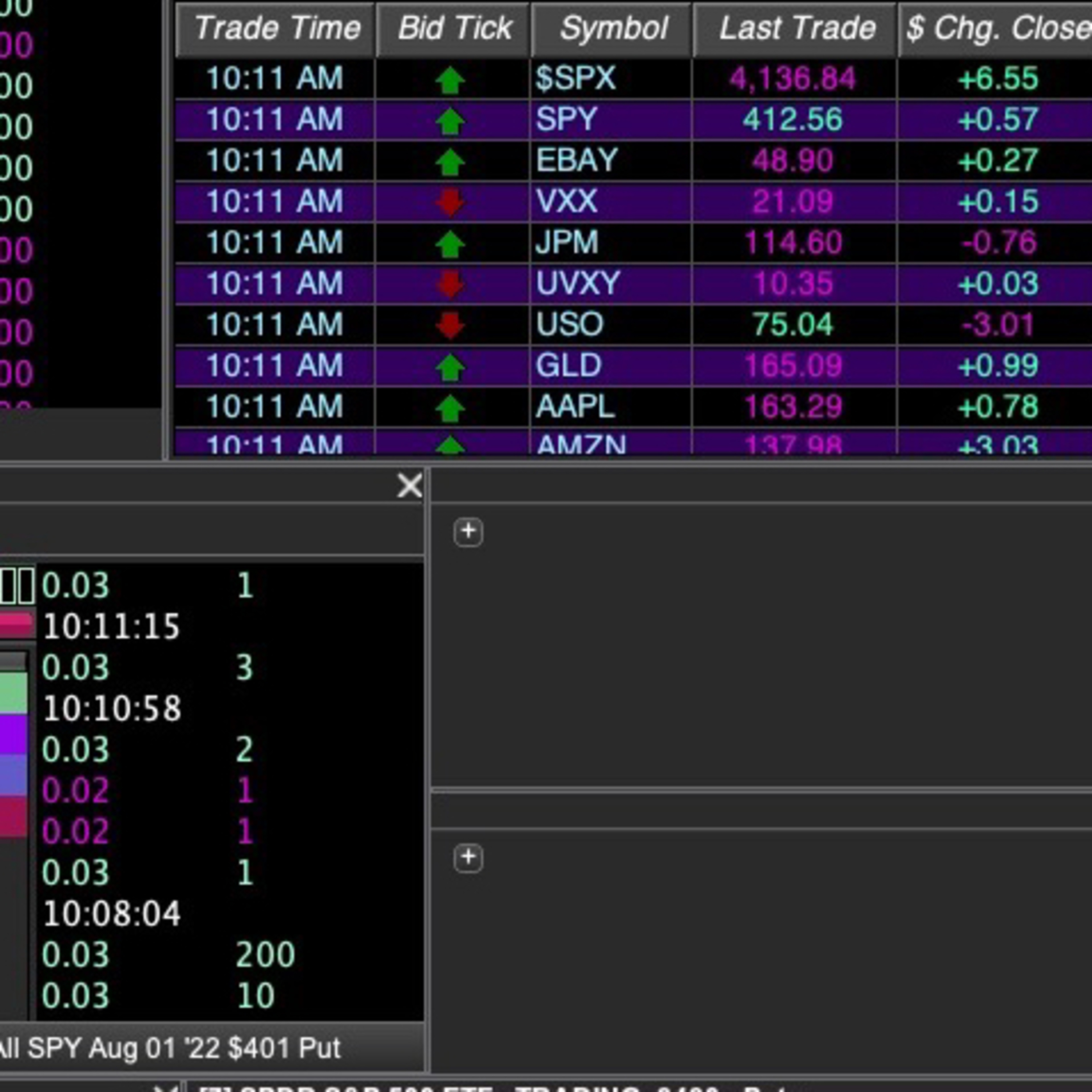Viewport: 1092px width, 1092px height.
Task: Click the green up arrow in the EBAY row
Action: point(450,162)
